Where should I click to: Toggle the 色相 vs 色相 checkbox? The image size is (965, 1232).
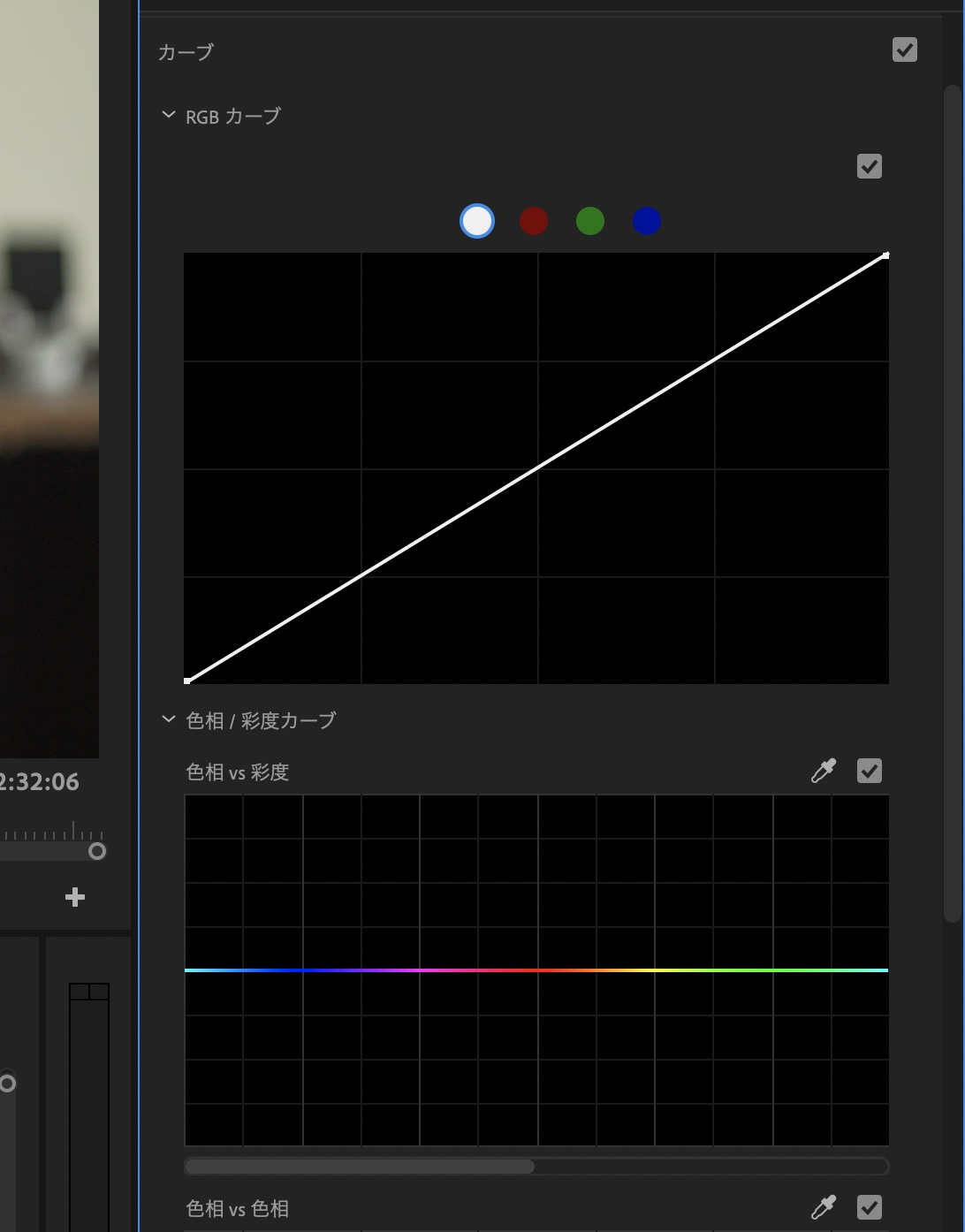[x=870, y=1207]
